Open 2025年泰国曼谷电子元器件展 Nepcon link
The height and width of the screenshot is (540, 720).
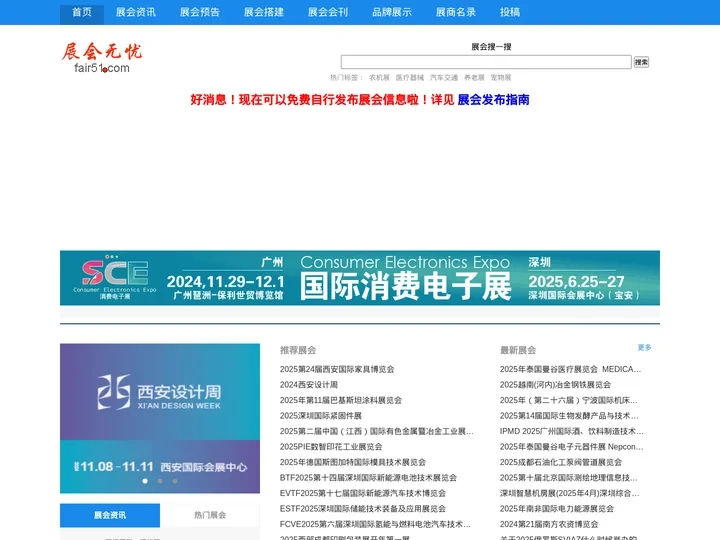click(x=571, y=447)
